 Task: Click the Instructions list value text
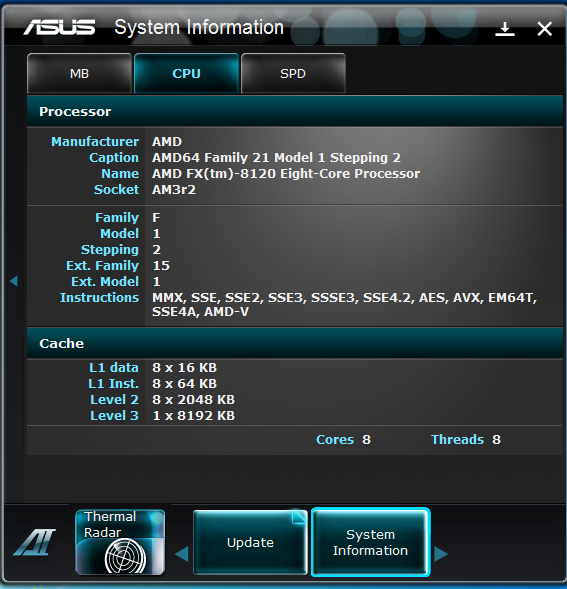pyautogui.click(x=345, y=305)
